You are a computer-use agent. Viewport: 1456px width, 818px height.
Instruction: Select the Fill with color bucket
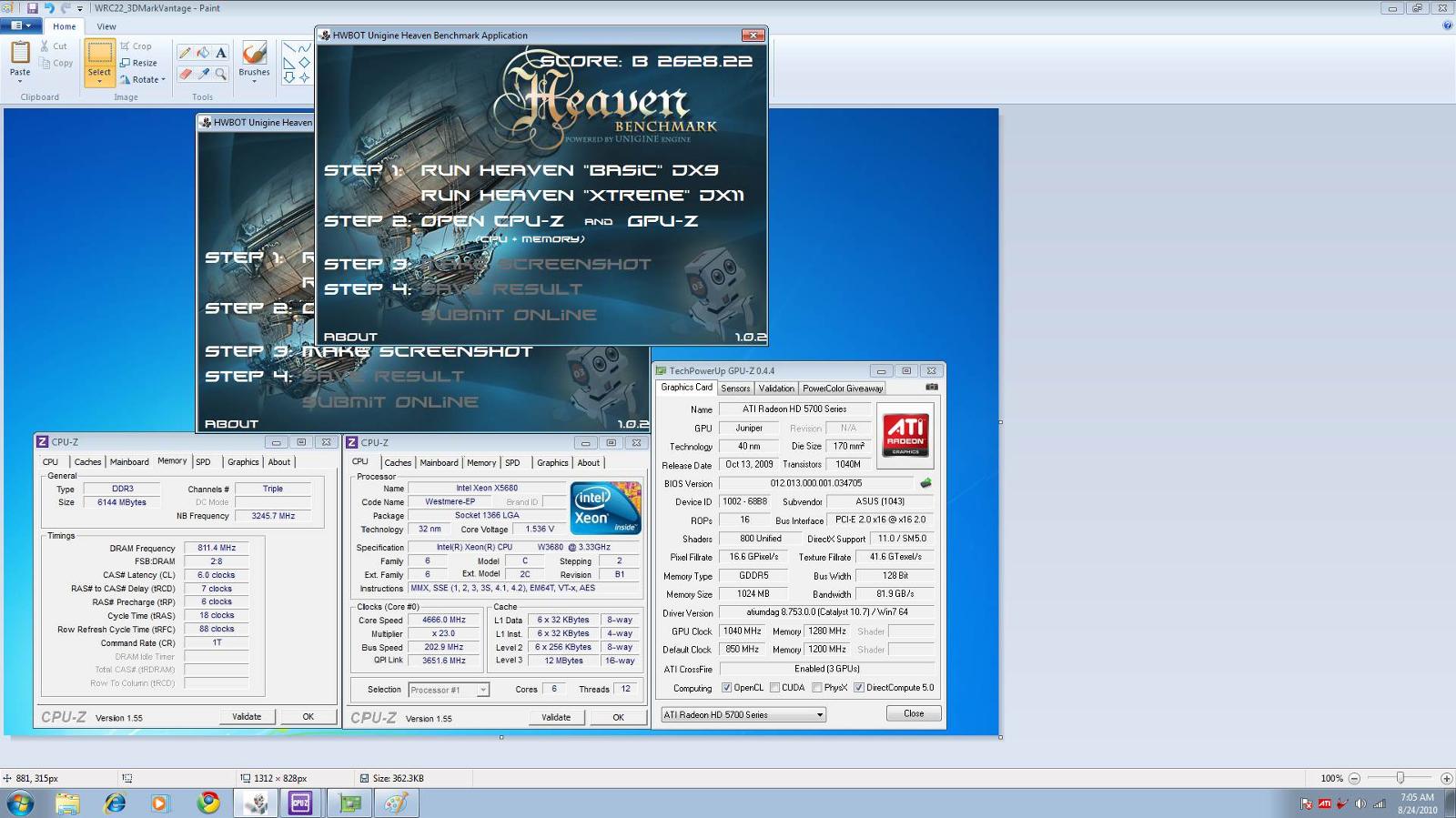[x=203, y=53]
